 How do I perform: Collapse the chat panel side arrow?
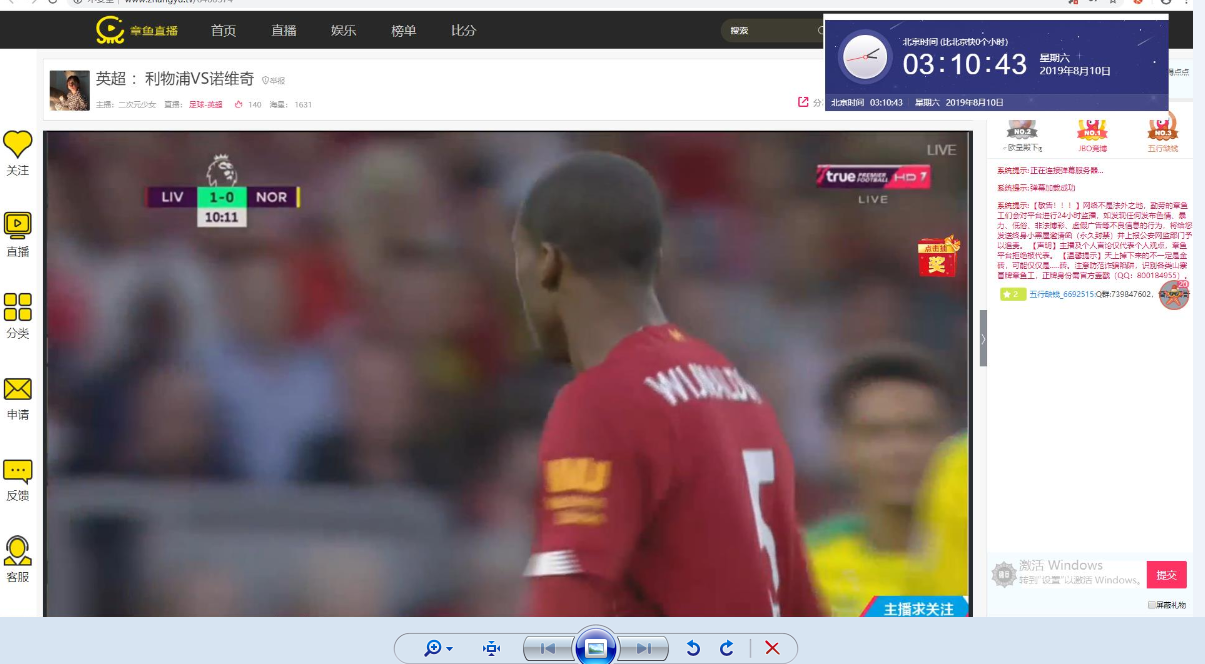983,338
